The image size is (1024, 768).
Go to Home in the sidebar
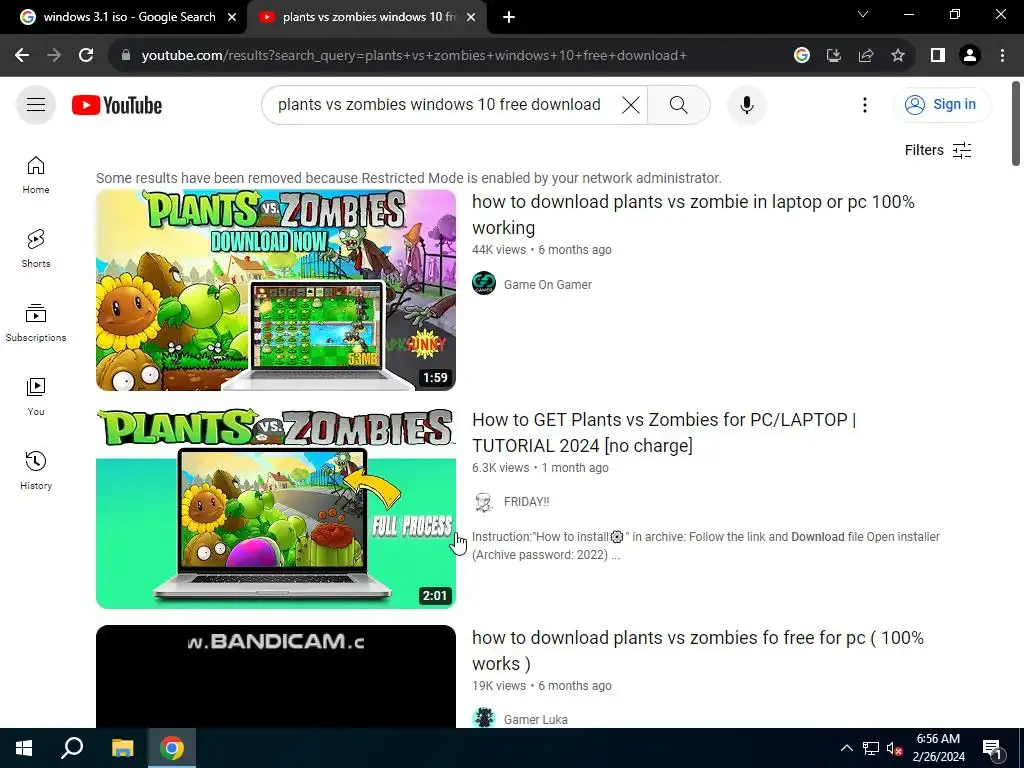pos(36,175)
